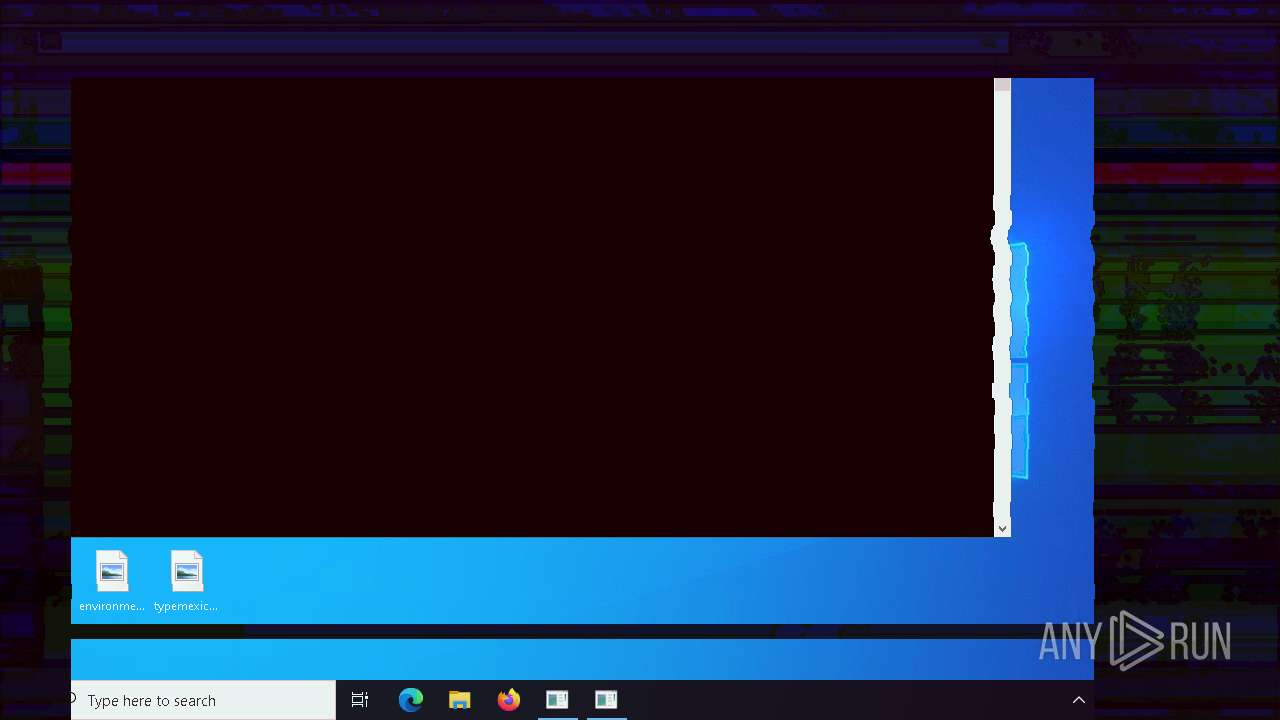Click the 'Type here to search' box
1280x720 pixels.
coord(203,700)
